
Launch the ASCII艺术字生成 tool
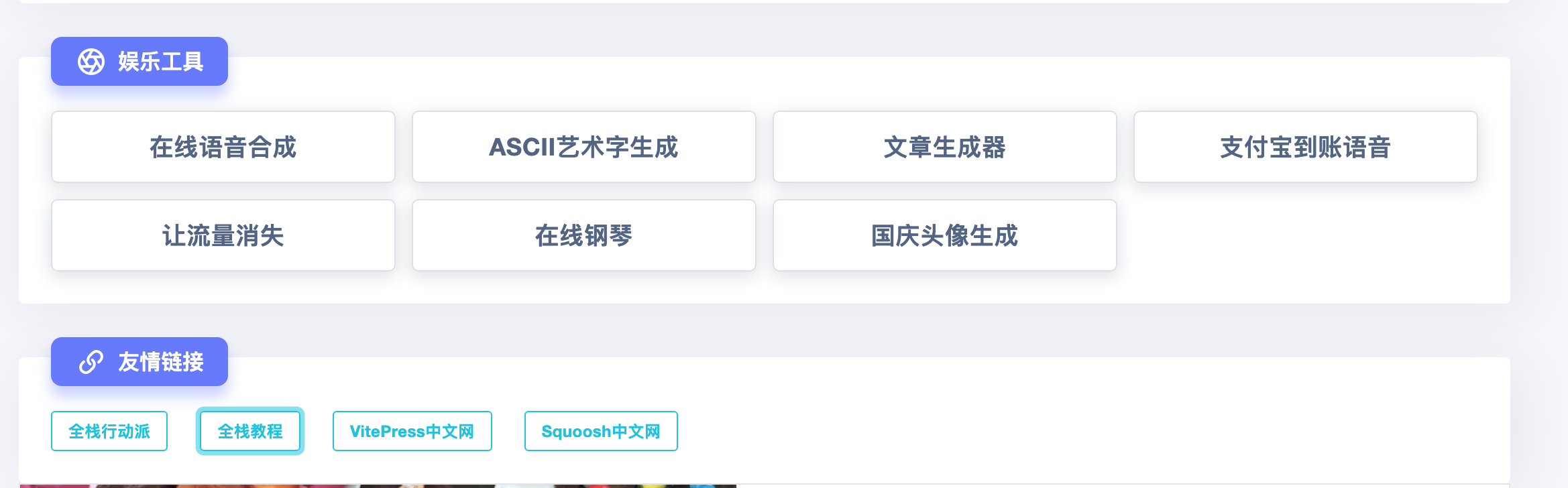click(x=583, y=147)
